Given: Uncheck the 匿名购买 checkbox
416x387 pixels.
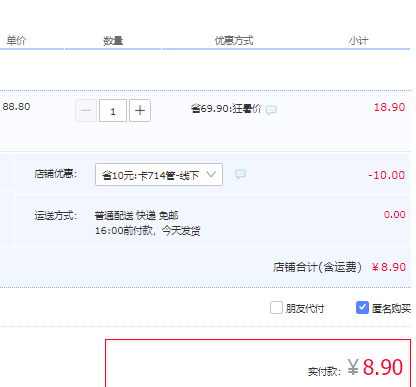Looking at the screenshot, I should tap(362, 308).
